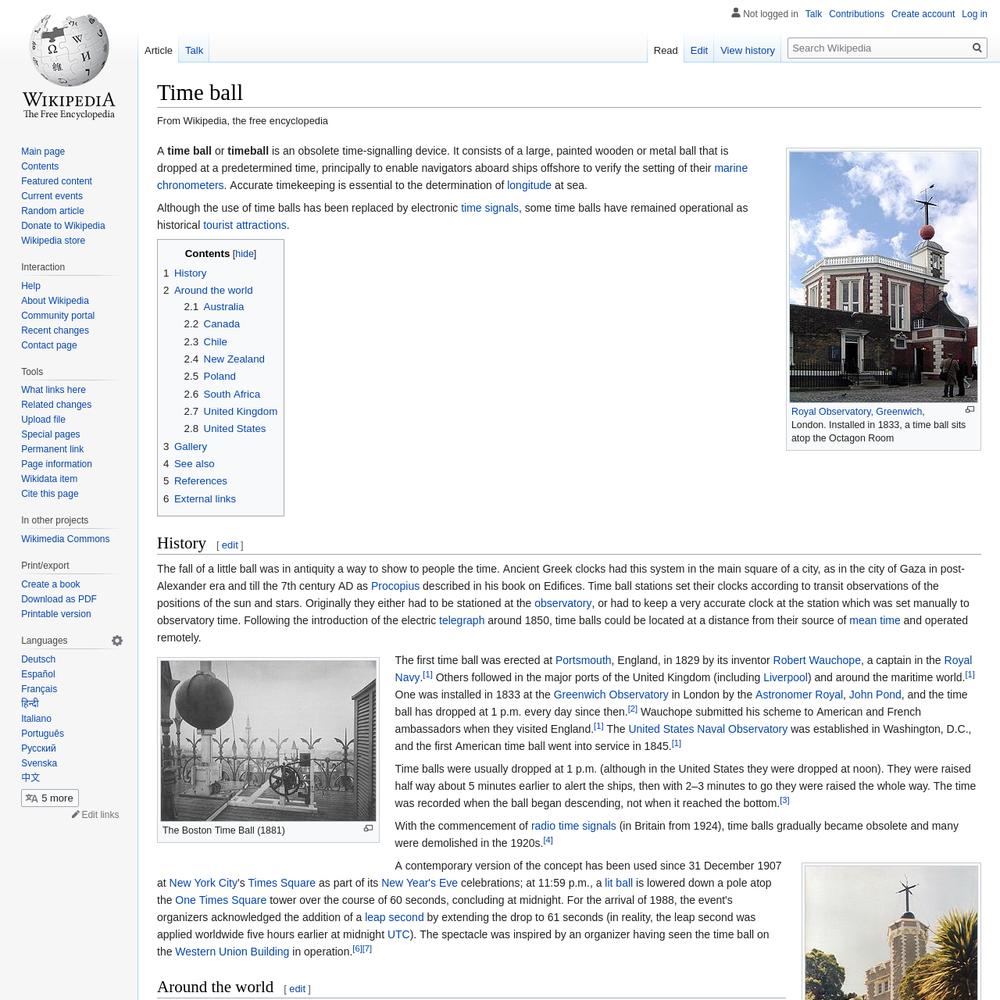The height and width of the screenshot is (1000, 1000).
Task: Open reference citation 4 after 1920s
Action: pyautogui.click(x=548, y=841)
